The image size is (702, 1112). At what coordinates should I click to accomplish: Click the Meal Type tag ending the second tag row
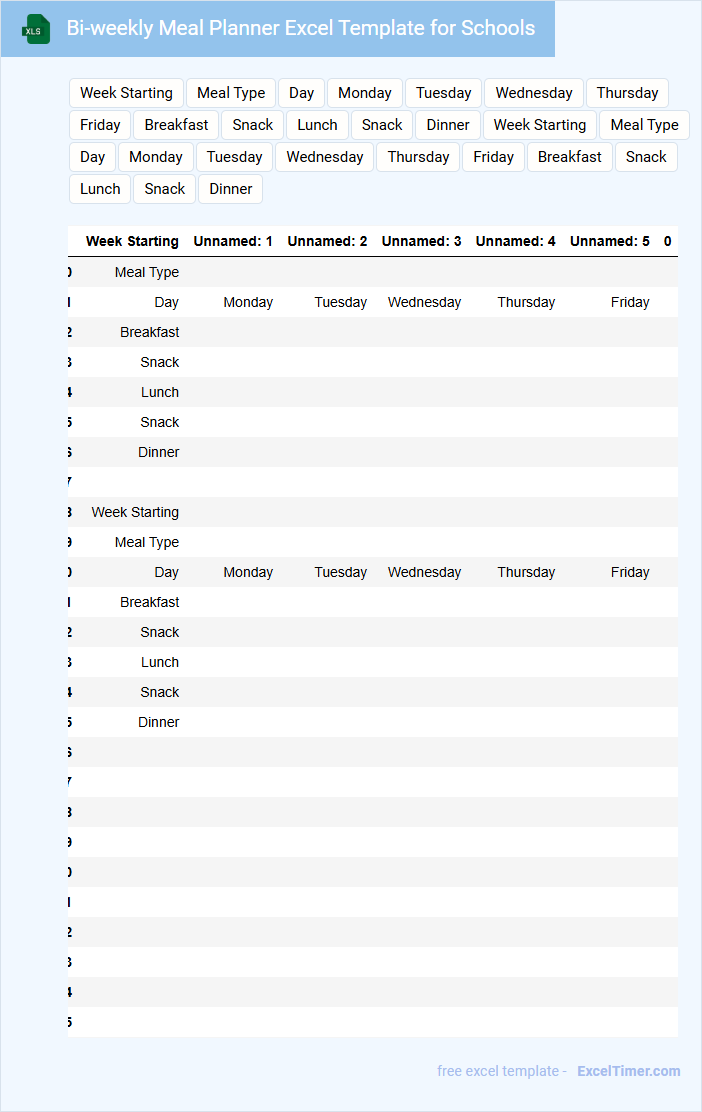click(645, 125)
